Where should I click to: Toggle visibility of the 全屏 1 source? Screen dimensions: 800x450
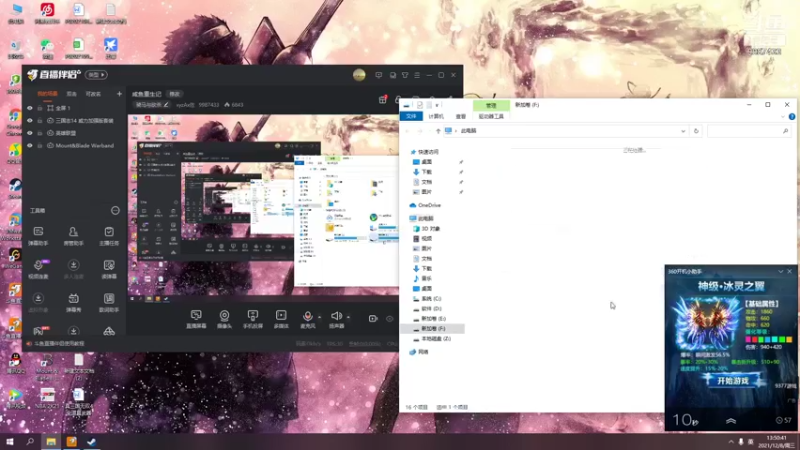pyautogui.click(x=30, y=108)
